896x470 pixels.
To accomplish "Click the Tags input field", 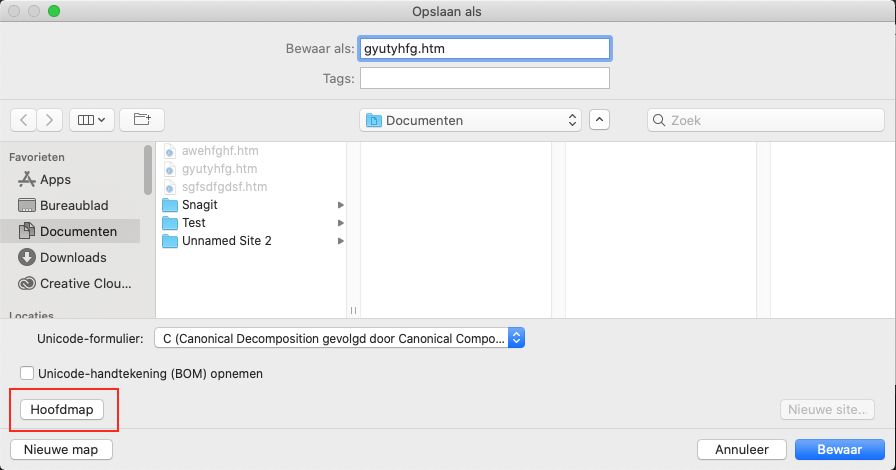I will point(485,78).
